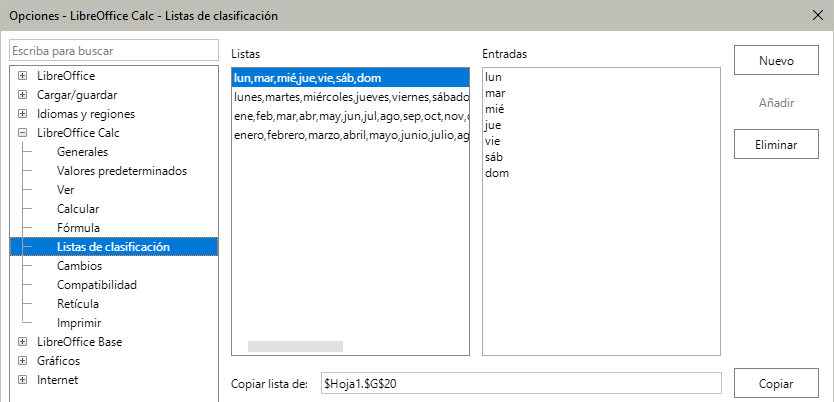The height and width of the screenshot is (402, 834).
Task: Select the lunes,martes,miércoles list
Action: click(x=351, y=97)
